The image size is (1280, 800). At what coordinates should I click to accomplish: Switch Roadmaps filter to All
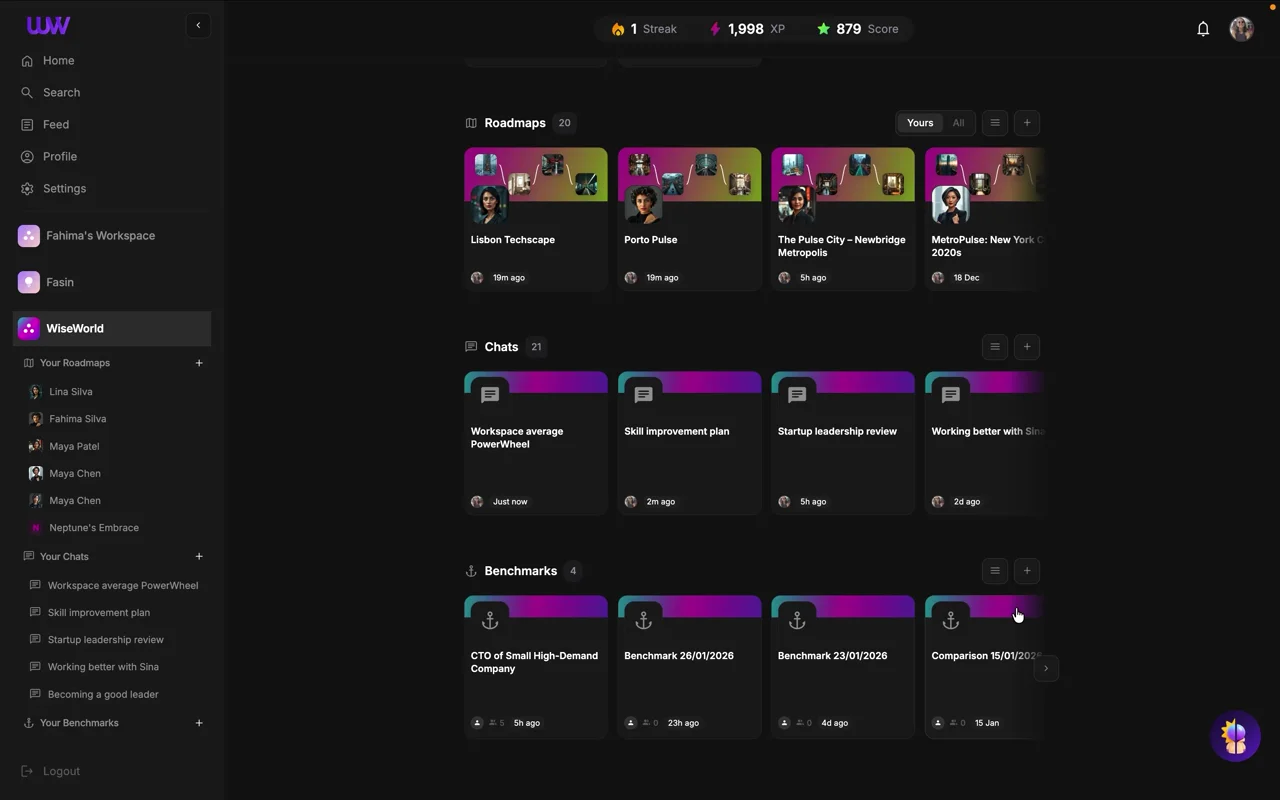click(x=958, y=122)
